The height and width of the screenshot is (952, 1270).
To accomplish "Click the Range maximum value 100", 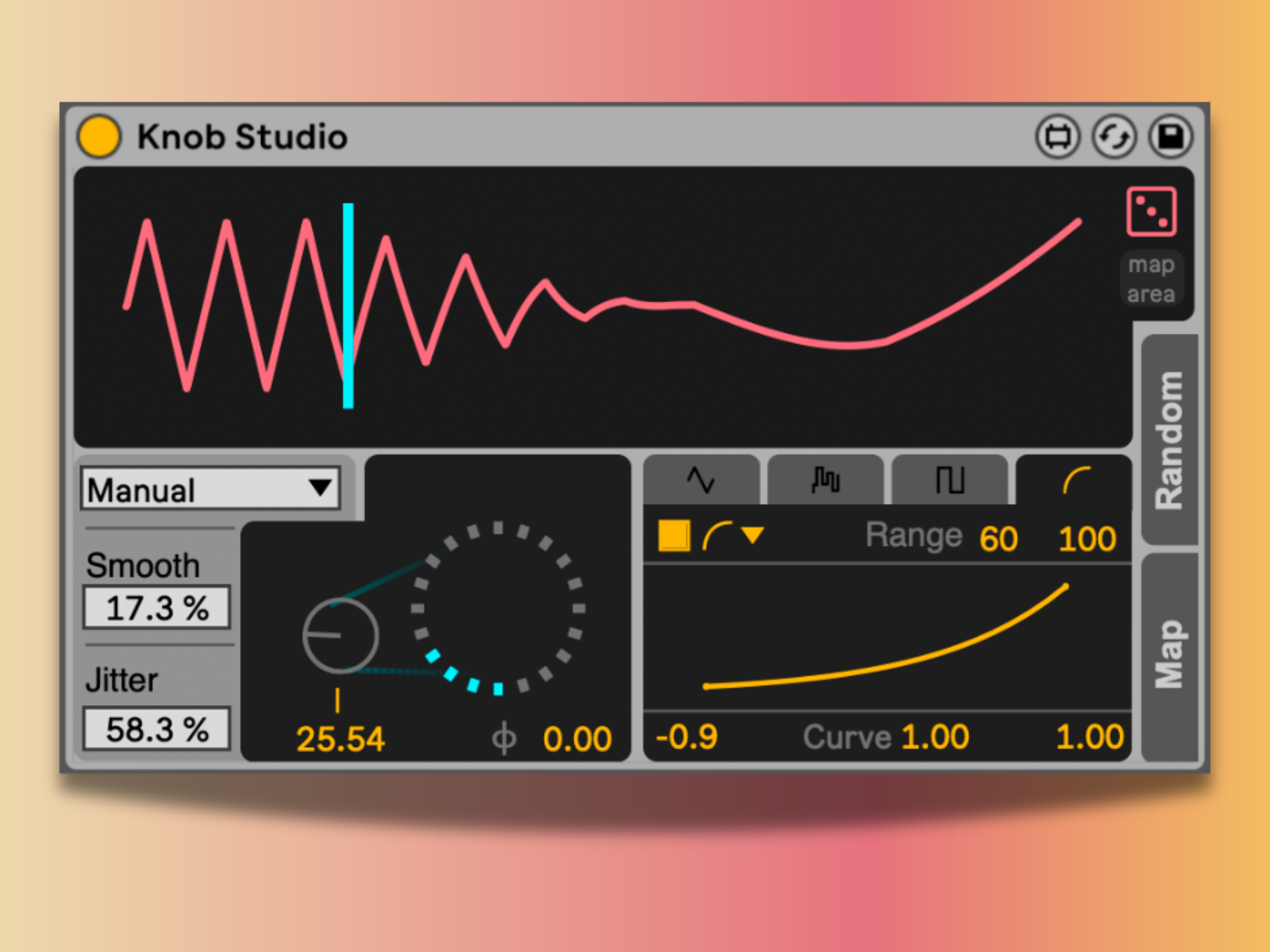I will (x=1087, y=539).
